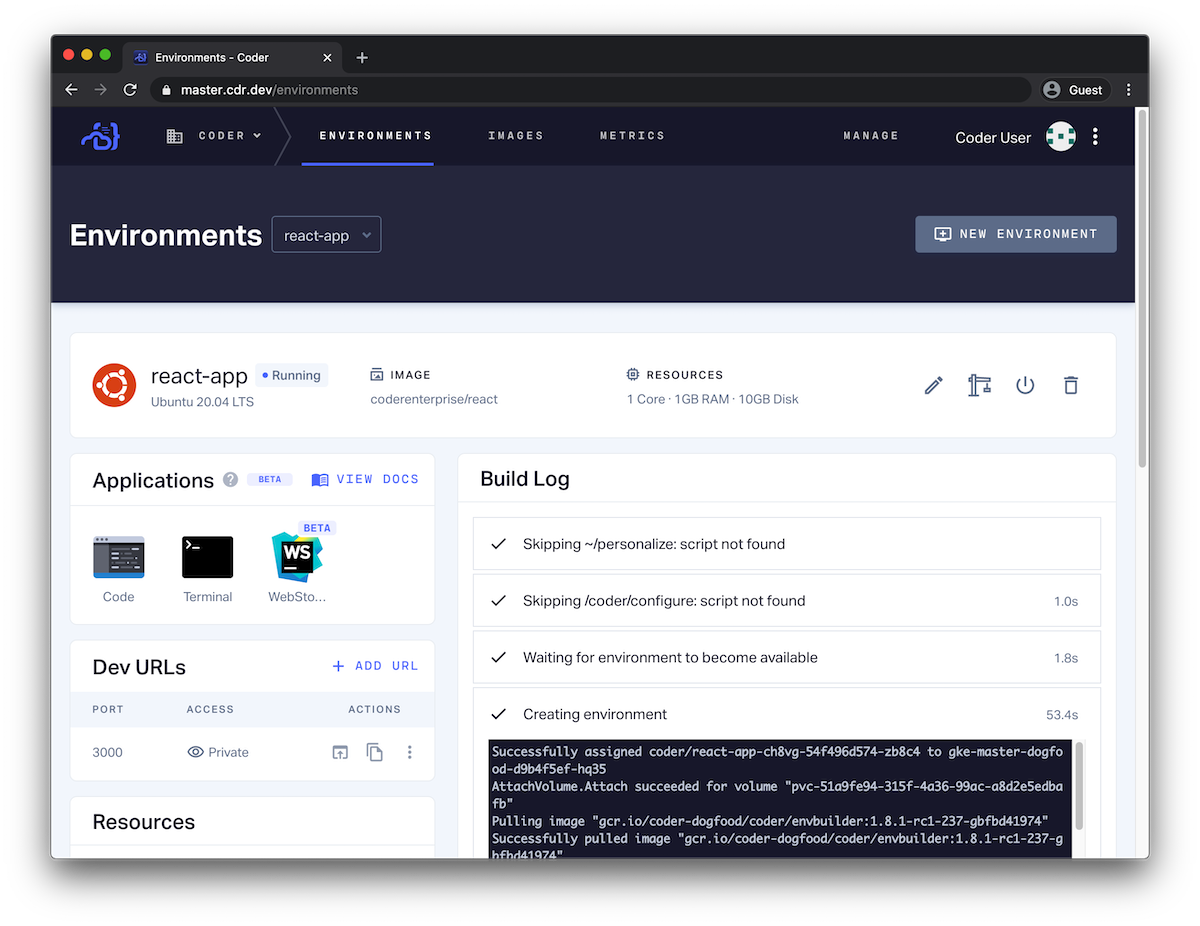This screenshot has height=926, width=1200.
Task: Open the Manage section
Action: 871,136
